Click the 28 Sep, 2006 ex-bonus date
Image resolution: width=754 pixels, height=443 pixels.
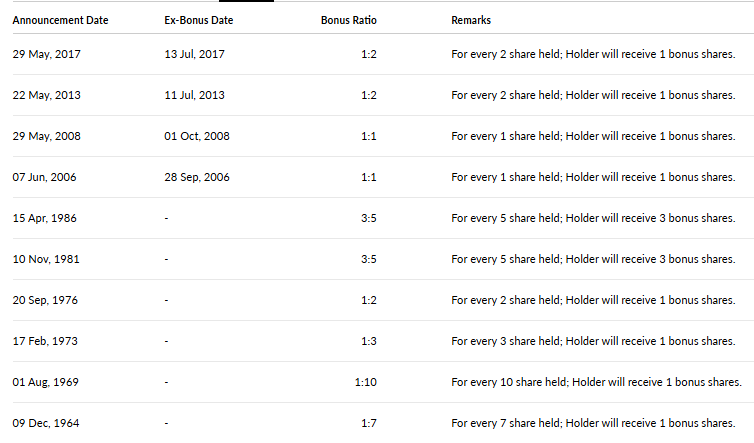point(197,177)
